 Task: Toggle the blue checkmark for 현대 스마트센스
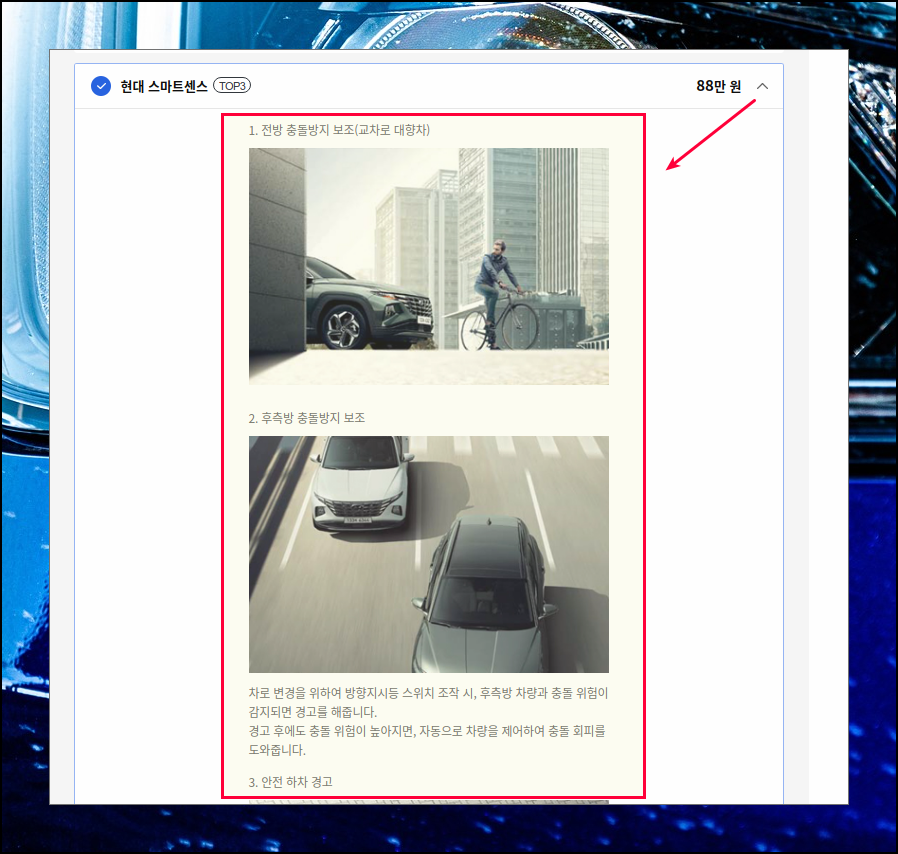(x=101, y=86)
